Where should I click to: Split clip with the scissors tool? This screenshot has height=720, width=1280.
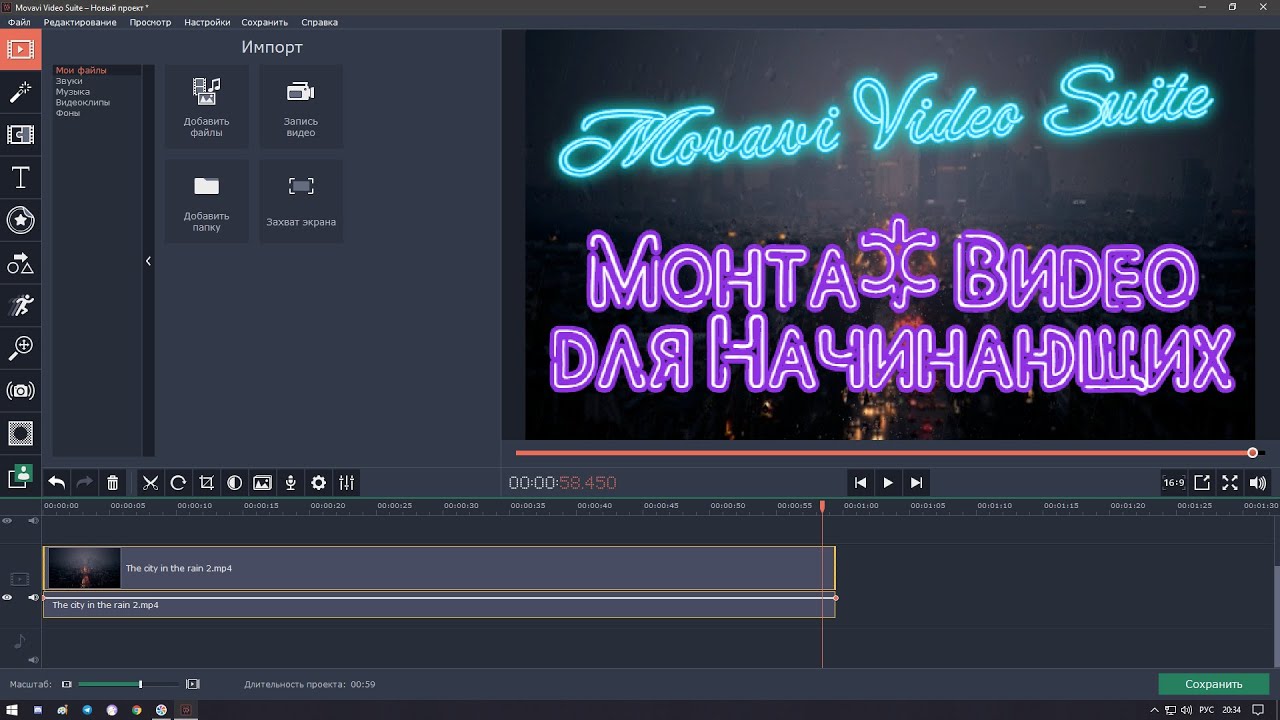click(150, 483)
